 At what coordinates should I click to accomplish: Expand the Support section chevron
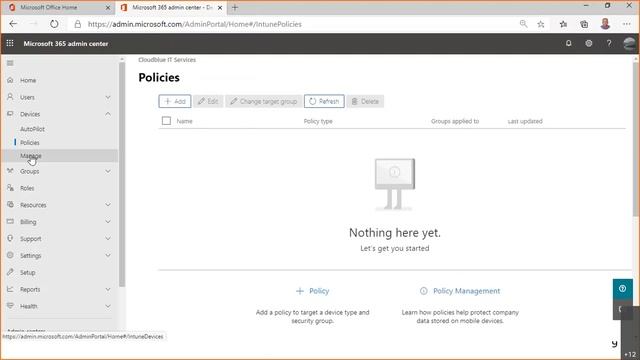coord(108,239)
